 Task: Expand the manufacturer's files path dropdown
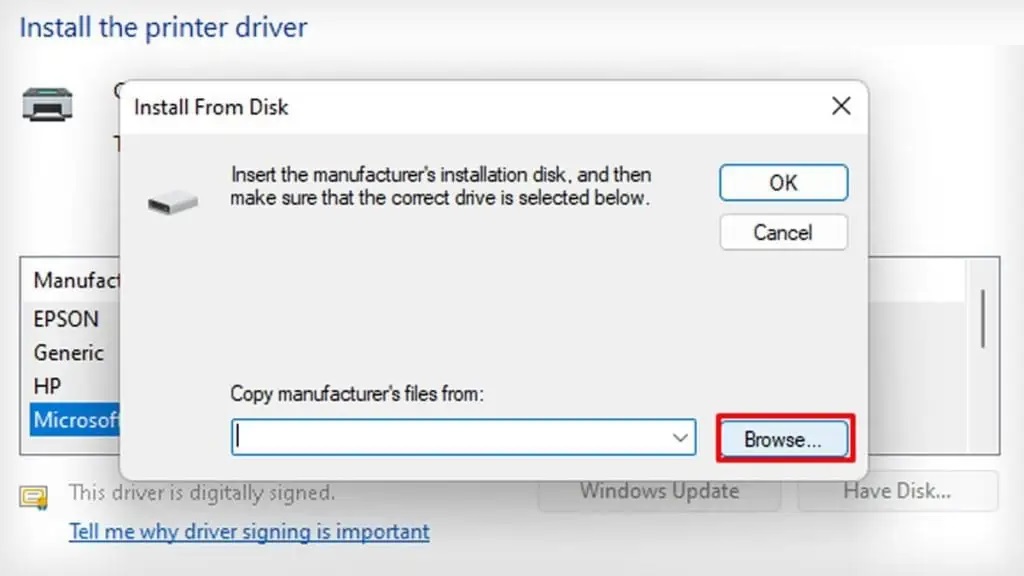[x=681, y=438]
